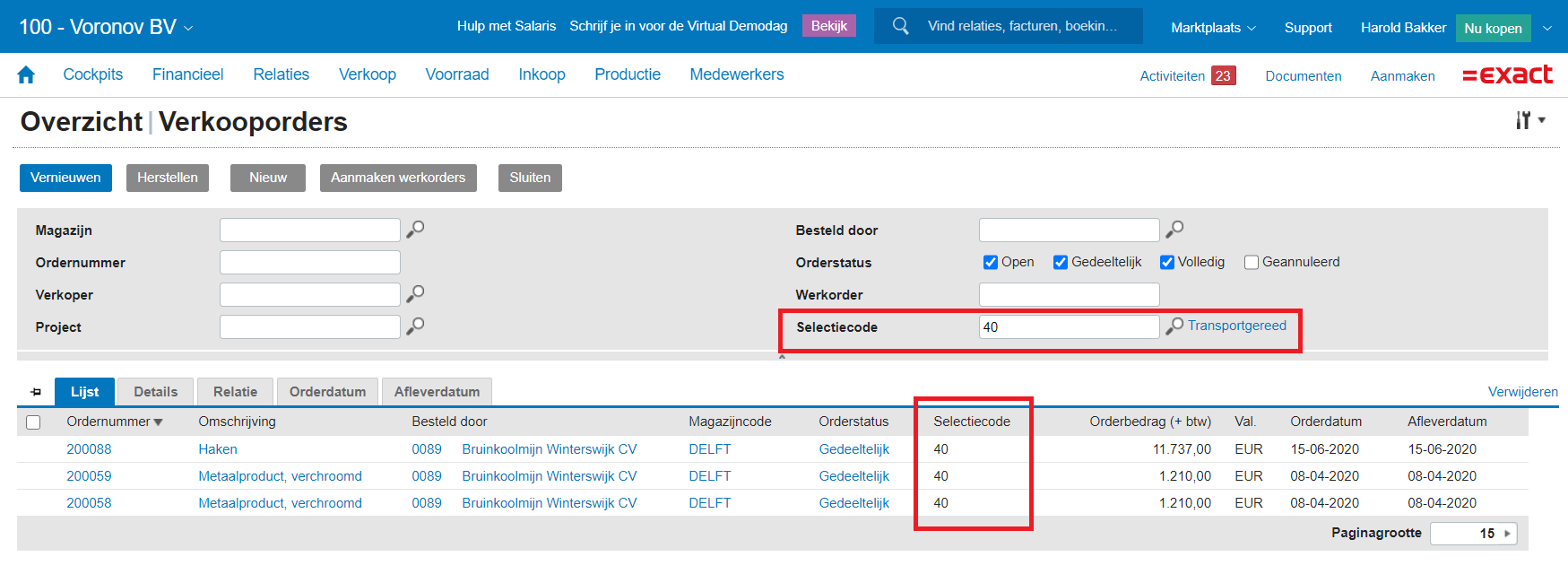
Task: Switch to the Afleverdatum tab
Action: pyautogui.click(x=437, y=392)
